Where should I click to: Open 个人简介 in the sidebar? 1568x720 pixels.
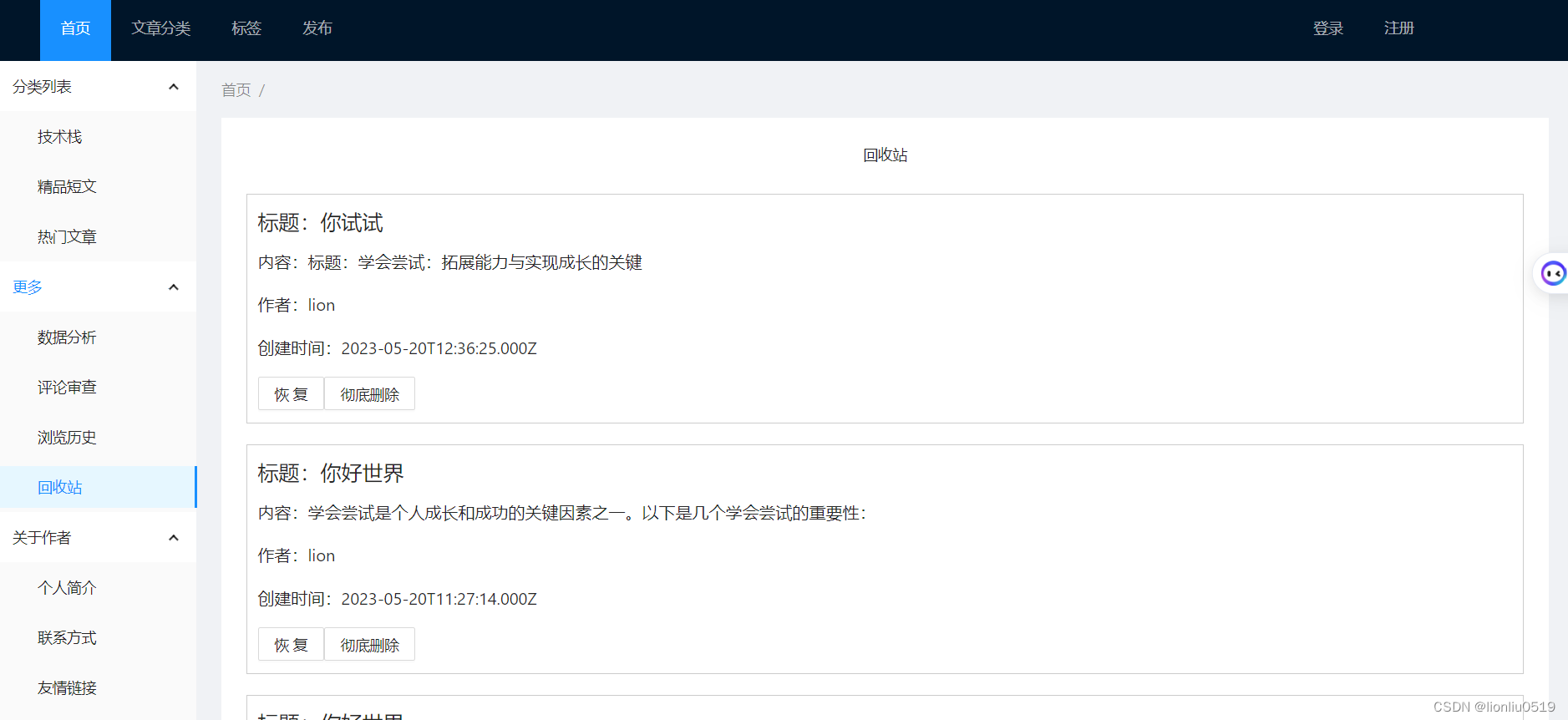click(98, 587)
